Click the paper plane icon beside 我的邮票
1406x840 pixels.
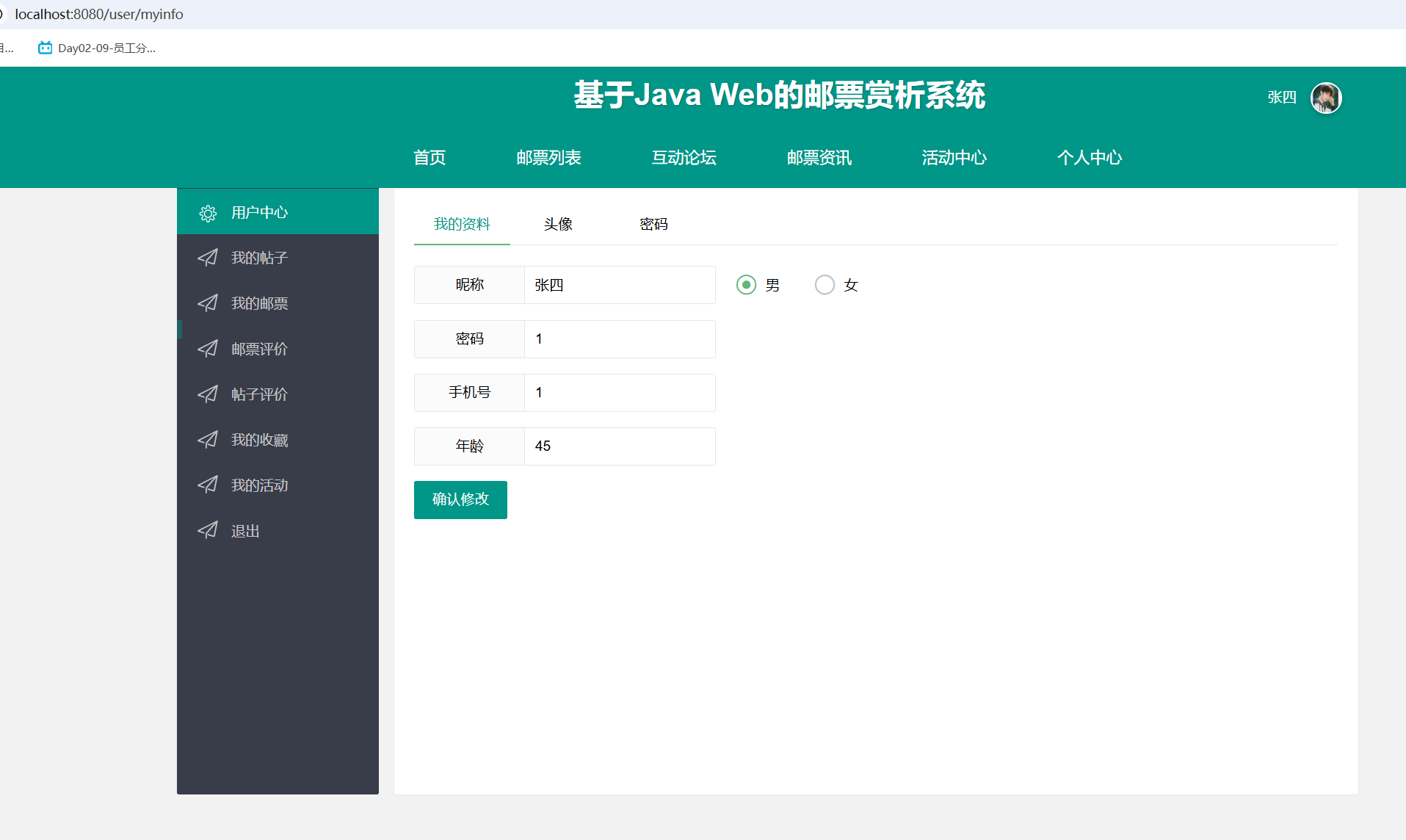(208, 303)
